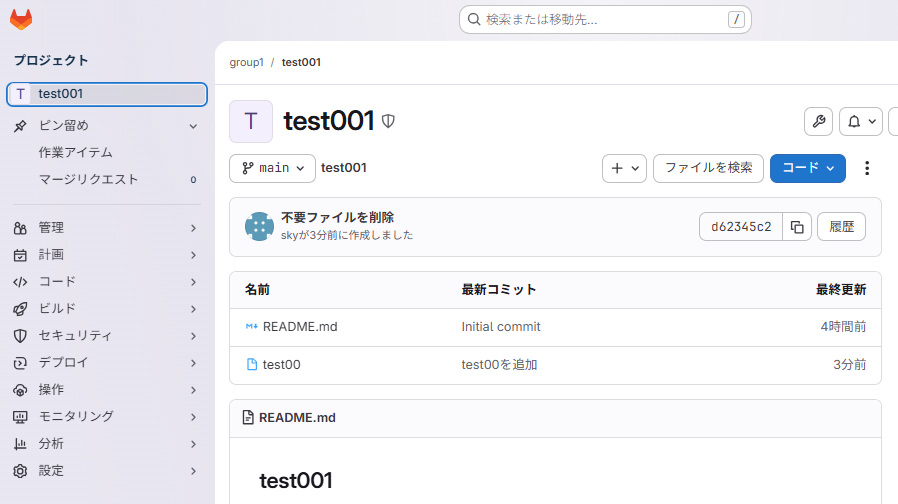This screenshot has height=504, width=898.
Task: Click the T project avatar
Action: pos(251,122)
